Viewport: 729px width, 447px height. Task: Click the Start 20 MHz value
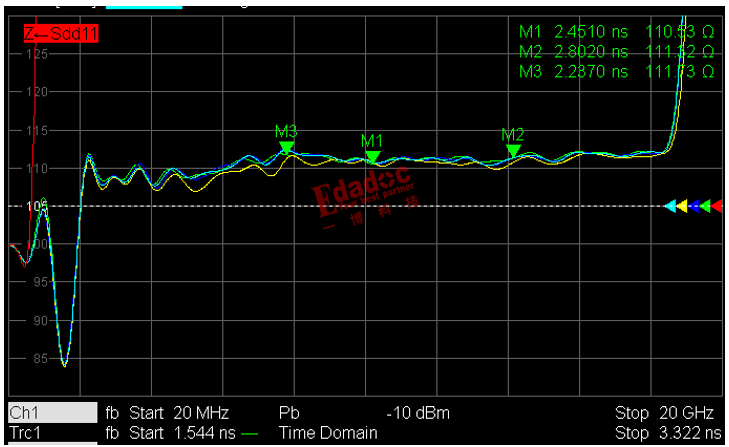[179, 413]
